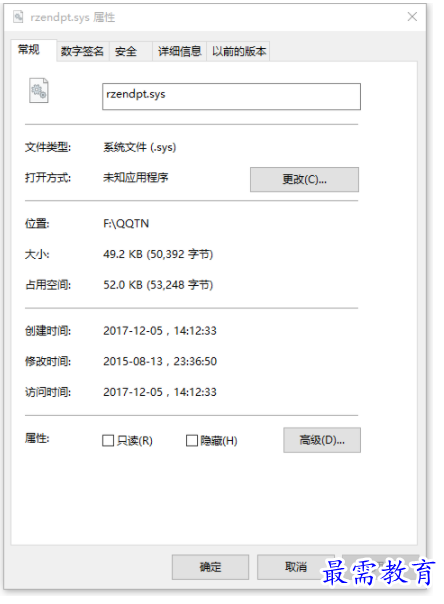444x604 pixels.
Task: Confirm with the 确定 button
Action: coord(210,567)
